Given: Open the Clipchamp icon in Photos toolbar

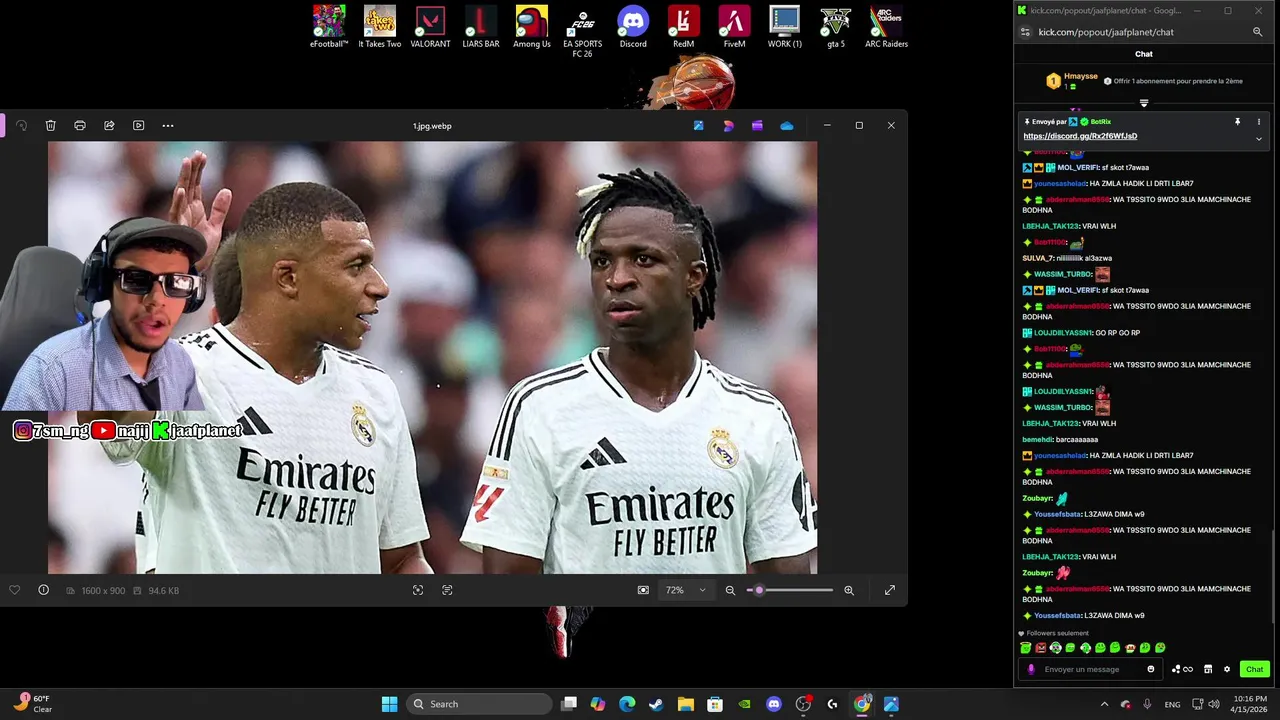Looking at the screenshot, I should pos(757,126).
